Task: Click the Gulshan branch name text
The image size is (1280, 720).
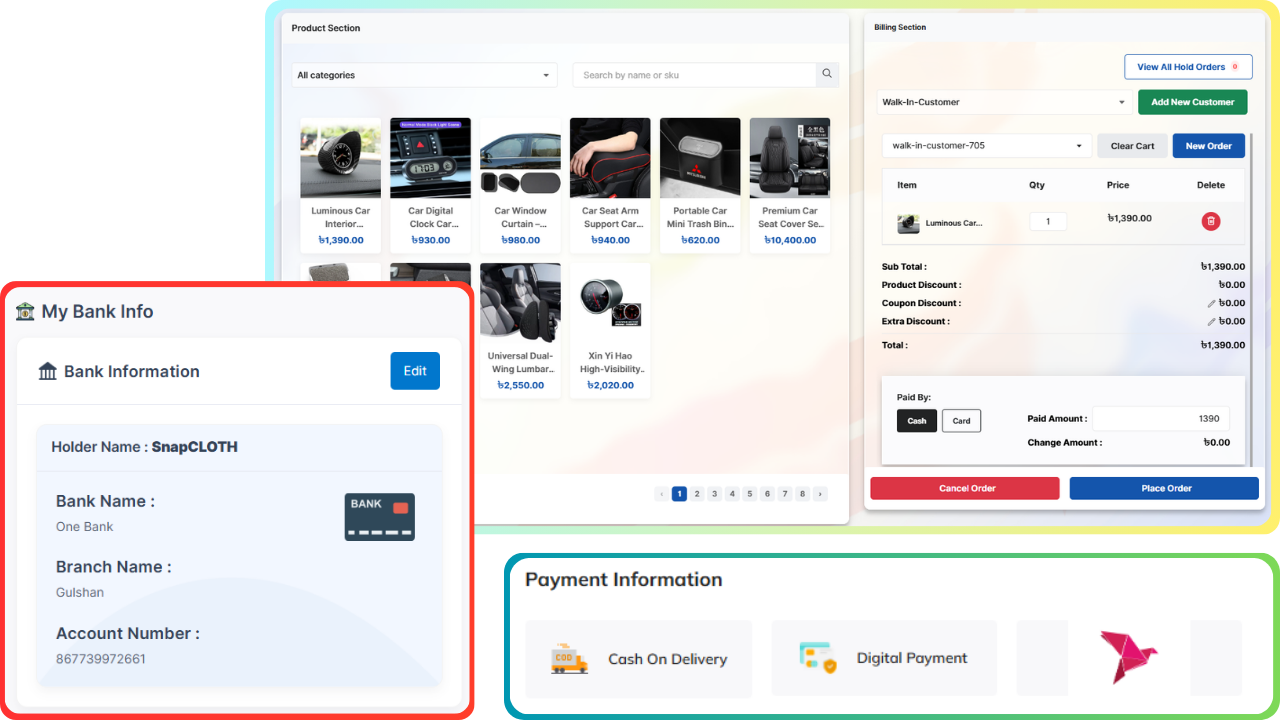Action: coord(80,592)
